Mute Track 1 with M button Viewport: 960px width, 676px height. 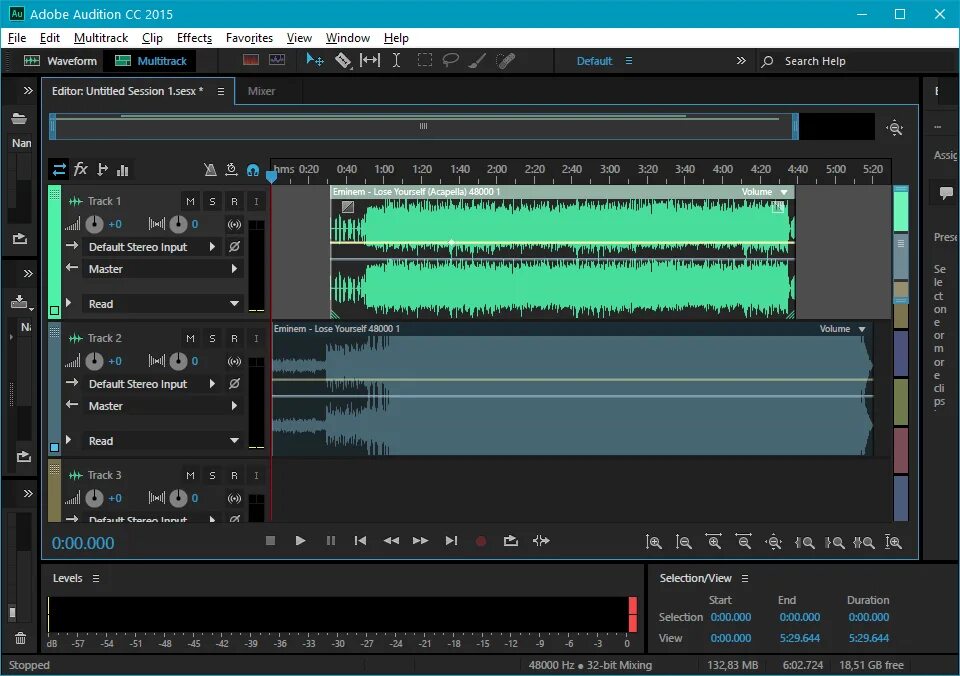pyautogui.click(x=190, y=201)
